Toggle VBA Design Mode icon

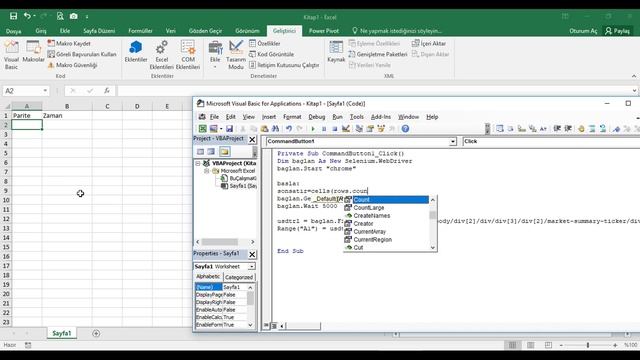(346, 129)
